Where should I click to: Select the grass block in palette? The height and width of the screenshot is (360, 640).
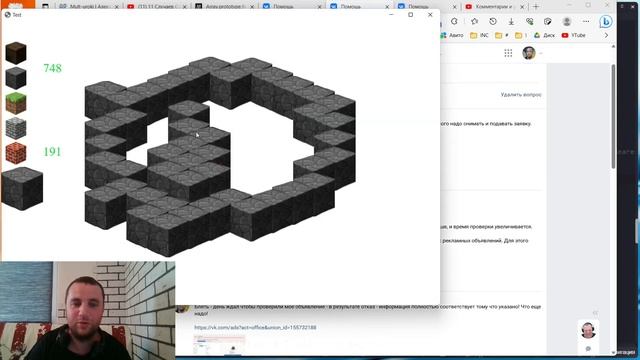coord(16,103)
